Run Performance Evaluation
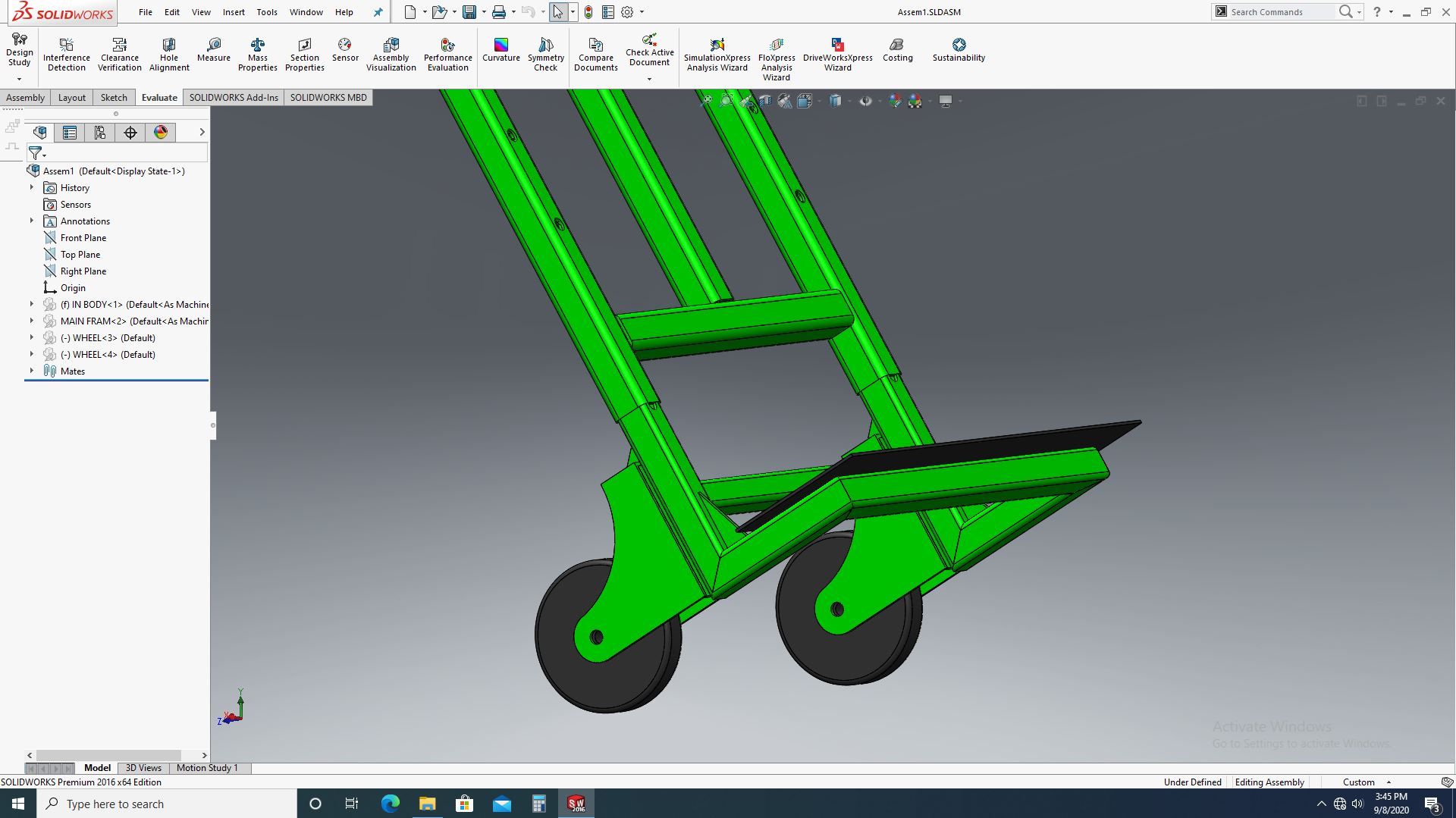 [x=448, y=55]
